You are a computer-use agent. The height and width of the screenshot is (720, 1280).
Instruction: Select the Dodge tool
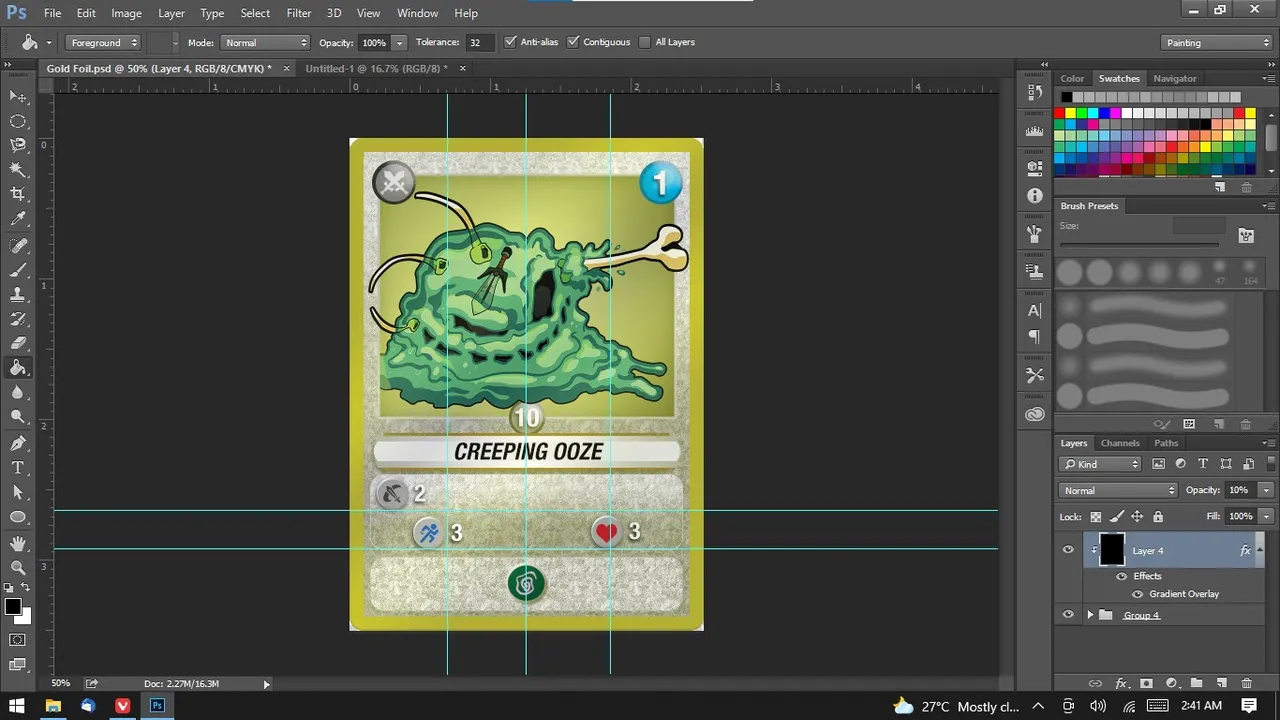point(18,417)
